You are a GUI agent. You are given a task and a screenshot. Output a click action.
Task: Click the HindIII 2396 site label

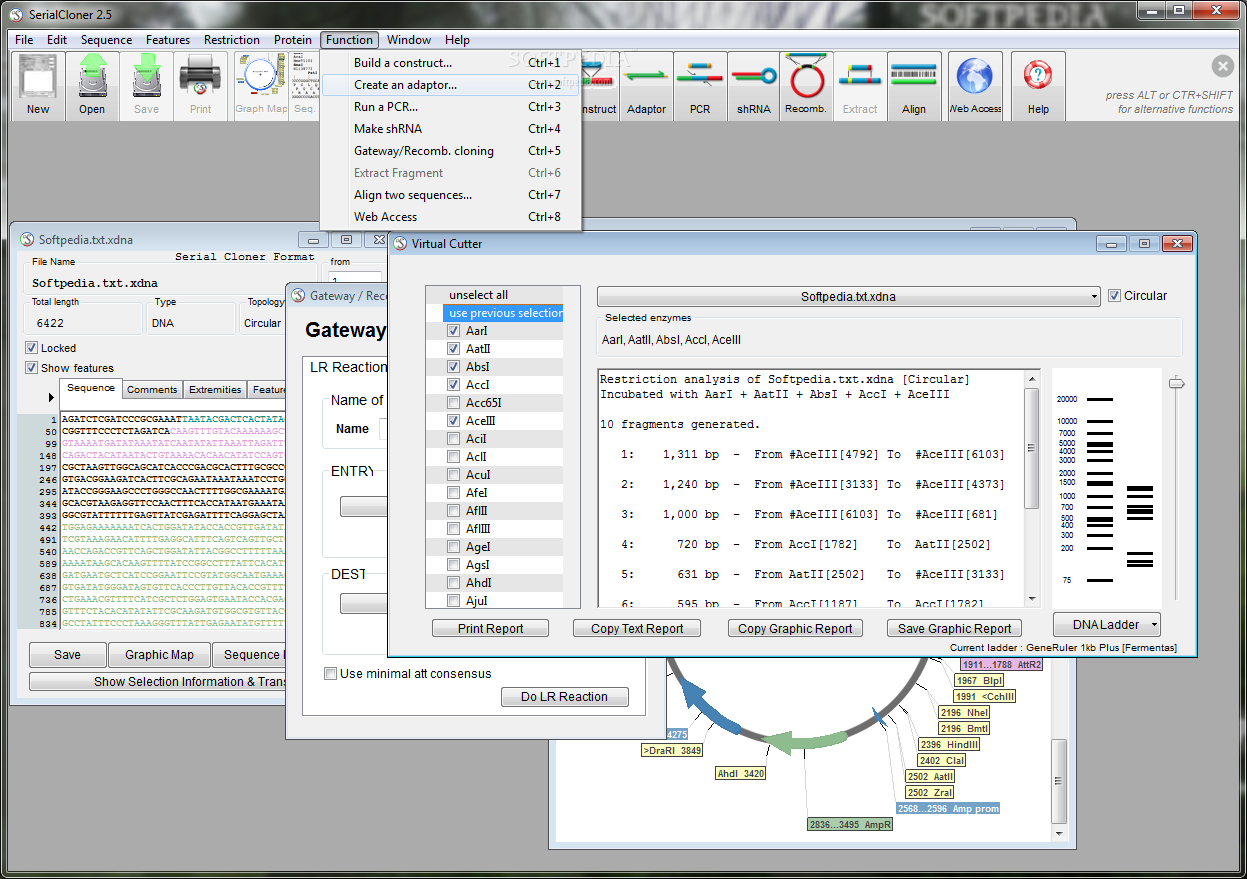pos(949,745)
